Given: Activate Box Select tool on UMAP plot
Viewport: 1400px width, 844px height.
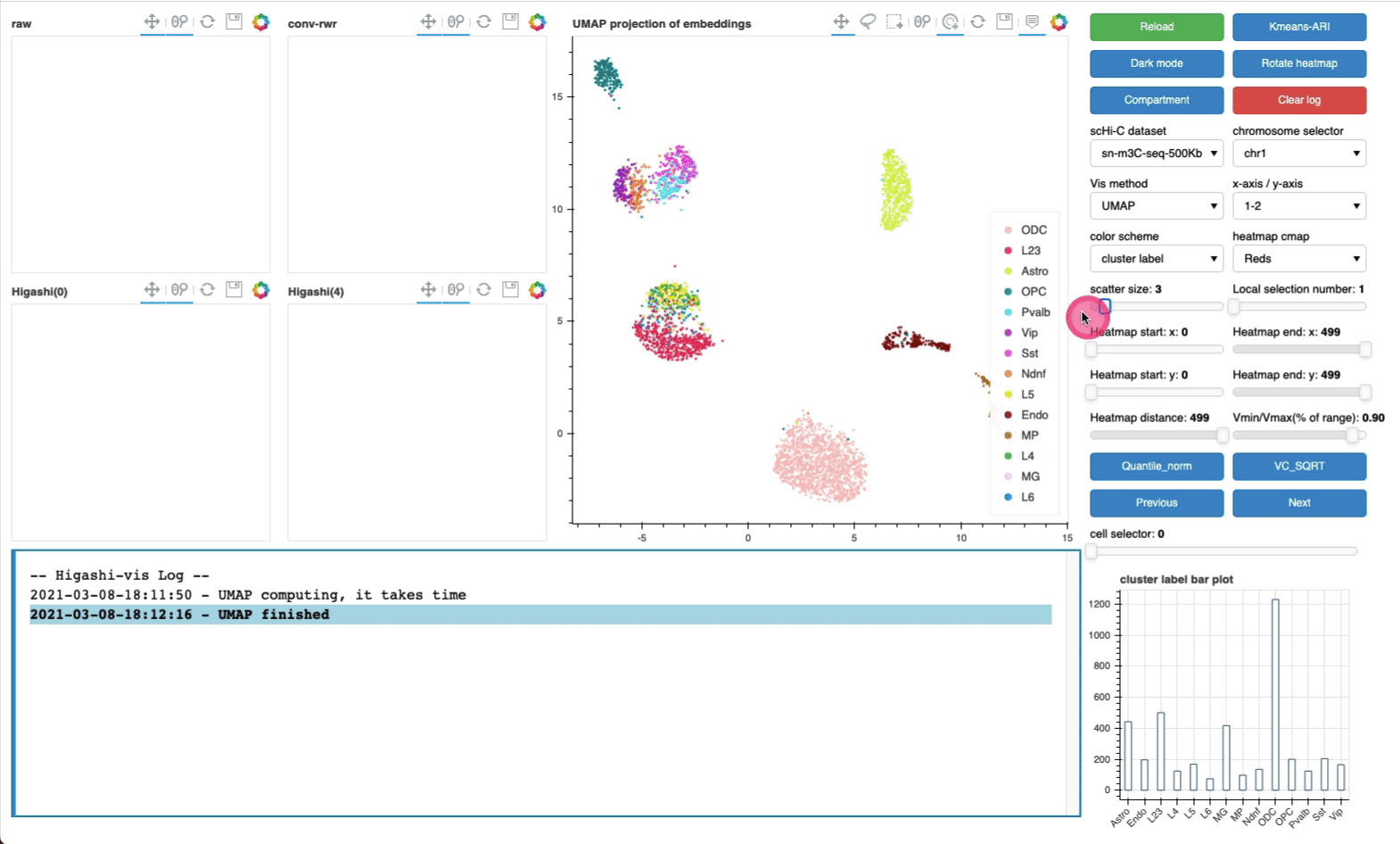Looking at the screenshot, I should click(894, 21).
